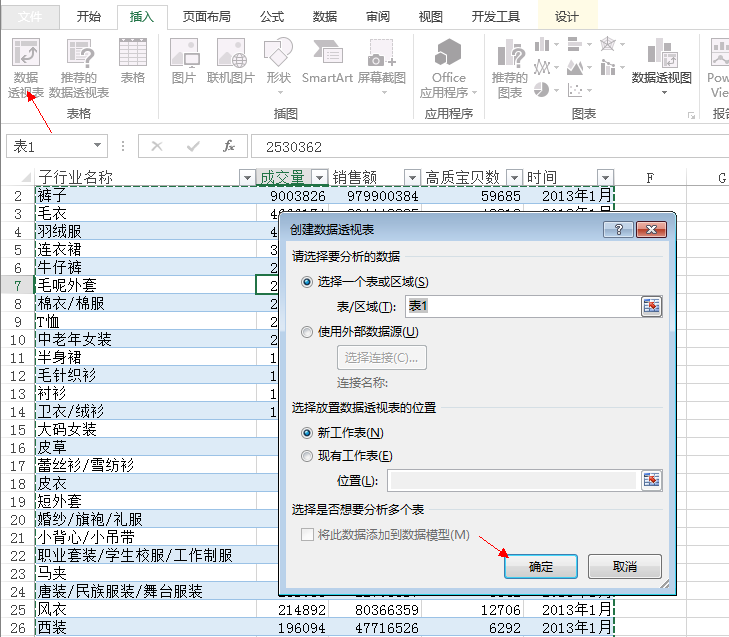Screen dimensions: 729x637
Task: Insert a SmartArt graphic
Action: coord(327,61)
